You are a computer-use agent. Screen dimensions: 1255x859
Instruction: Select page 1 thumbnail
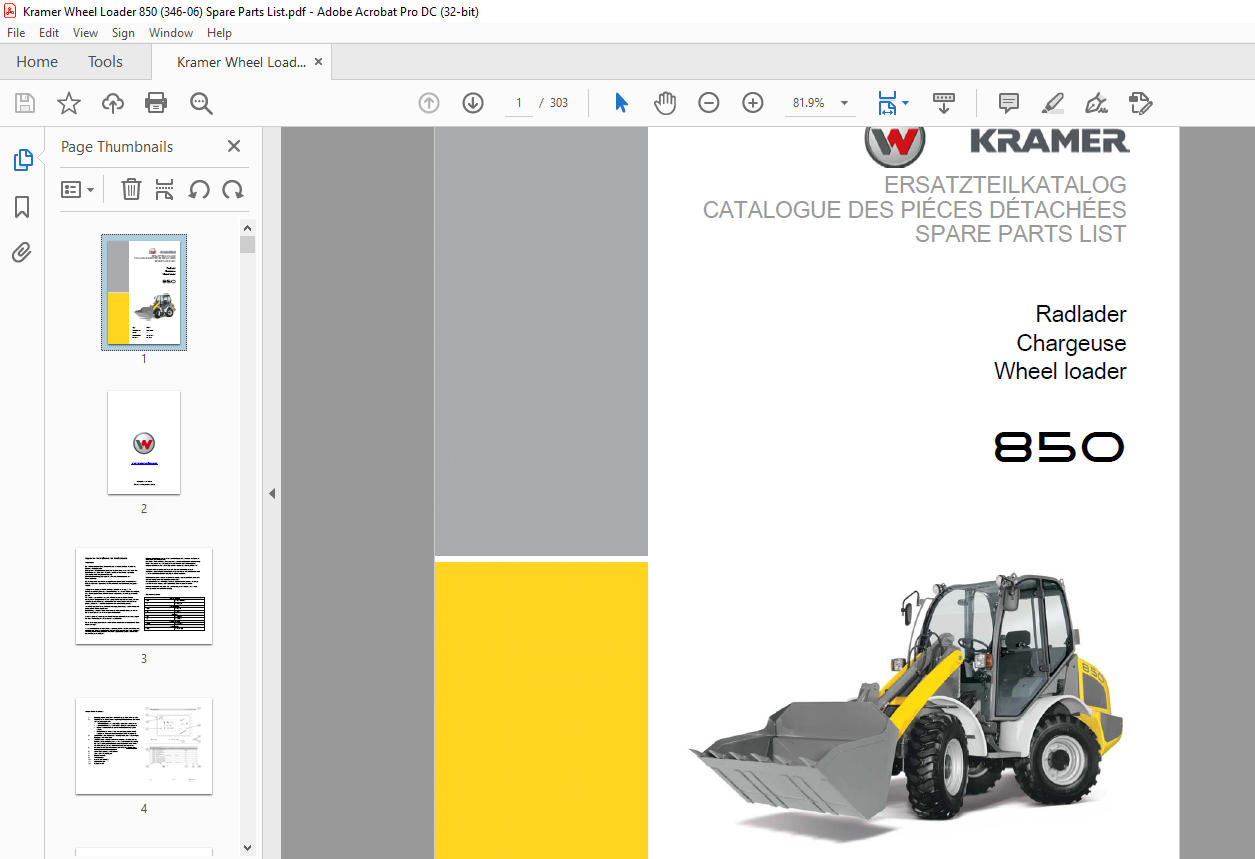(144, 292)
